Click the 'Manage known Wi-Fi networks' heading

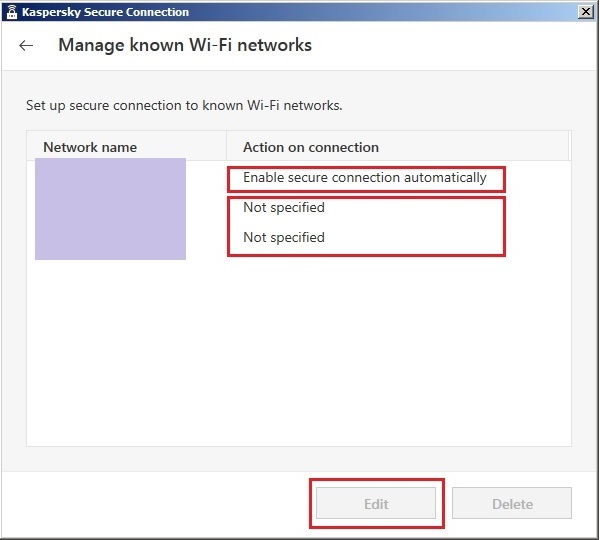(x=185, y=46)
